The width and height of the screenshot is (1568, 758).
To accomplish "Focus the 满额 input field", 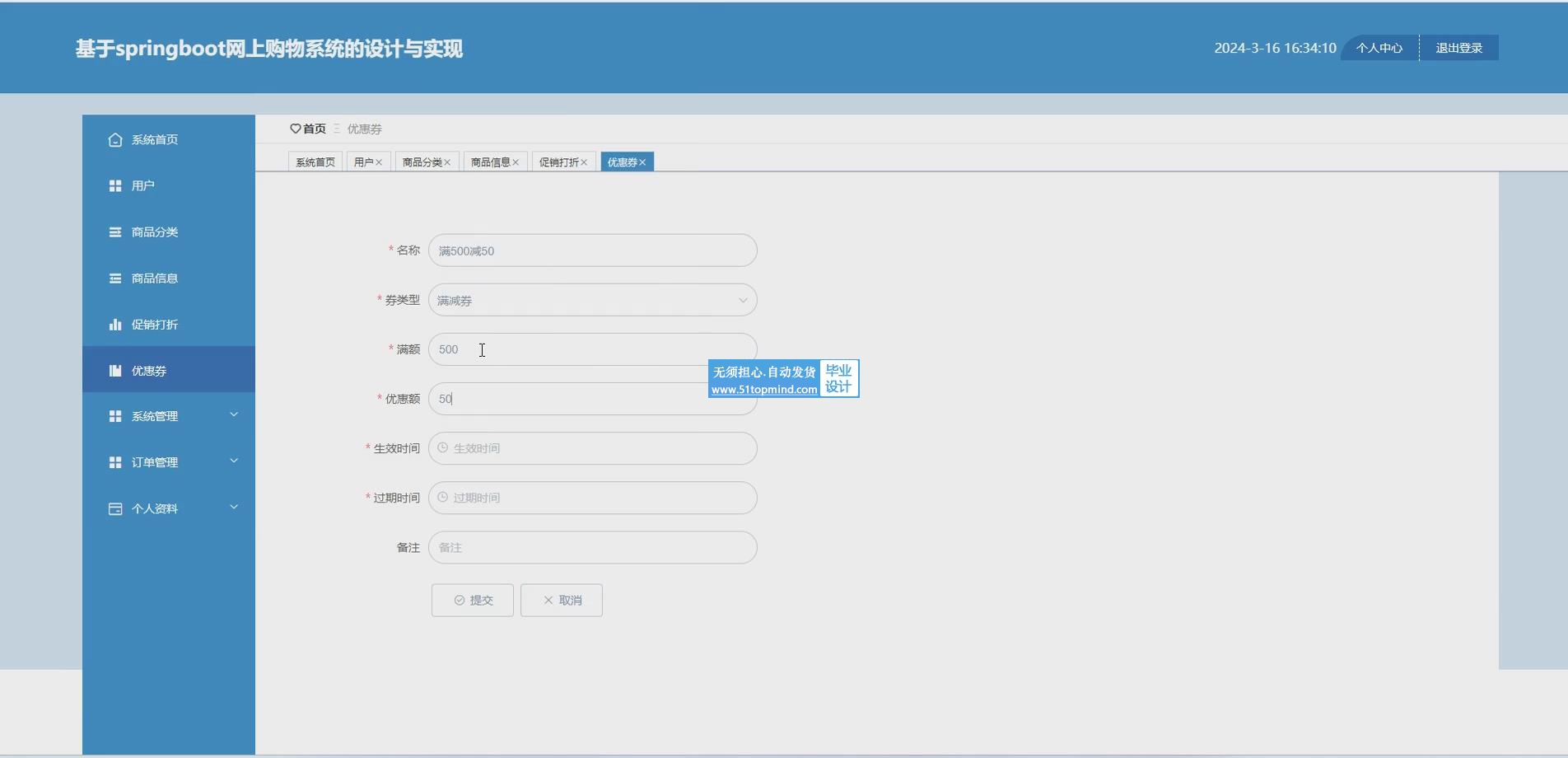I will (593, 349).
